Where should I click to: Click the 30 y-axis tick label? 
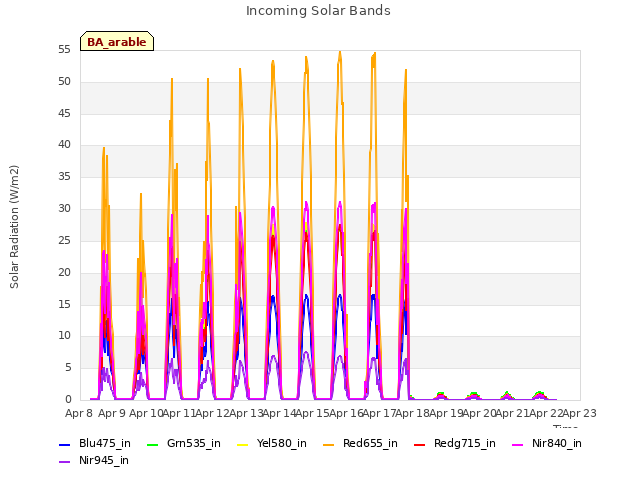point(64,209)
